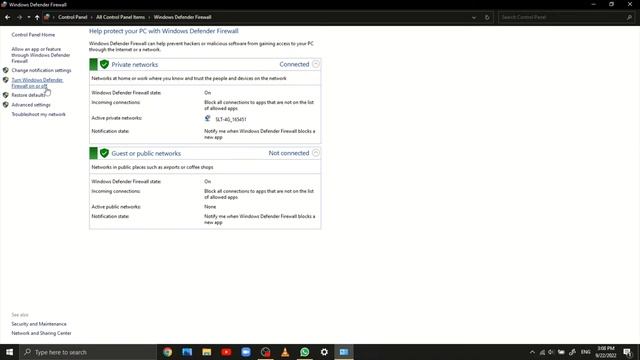Viewport: 640px width, 360px height.
Task: Click the Private networks heading
Action: [134, 64]
